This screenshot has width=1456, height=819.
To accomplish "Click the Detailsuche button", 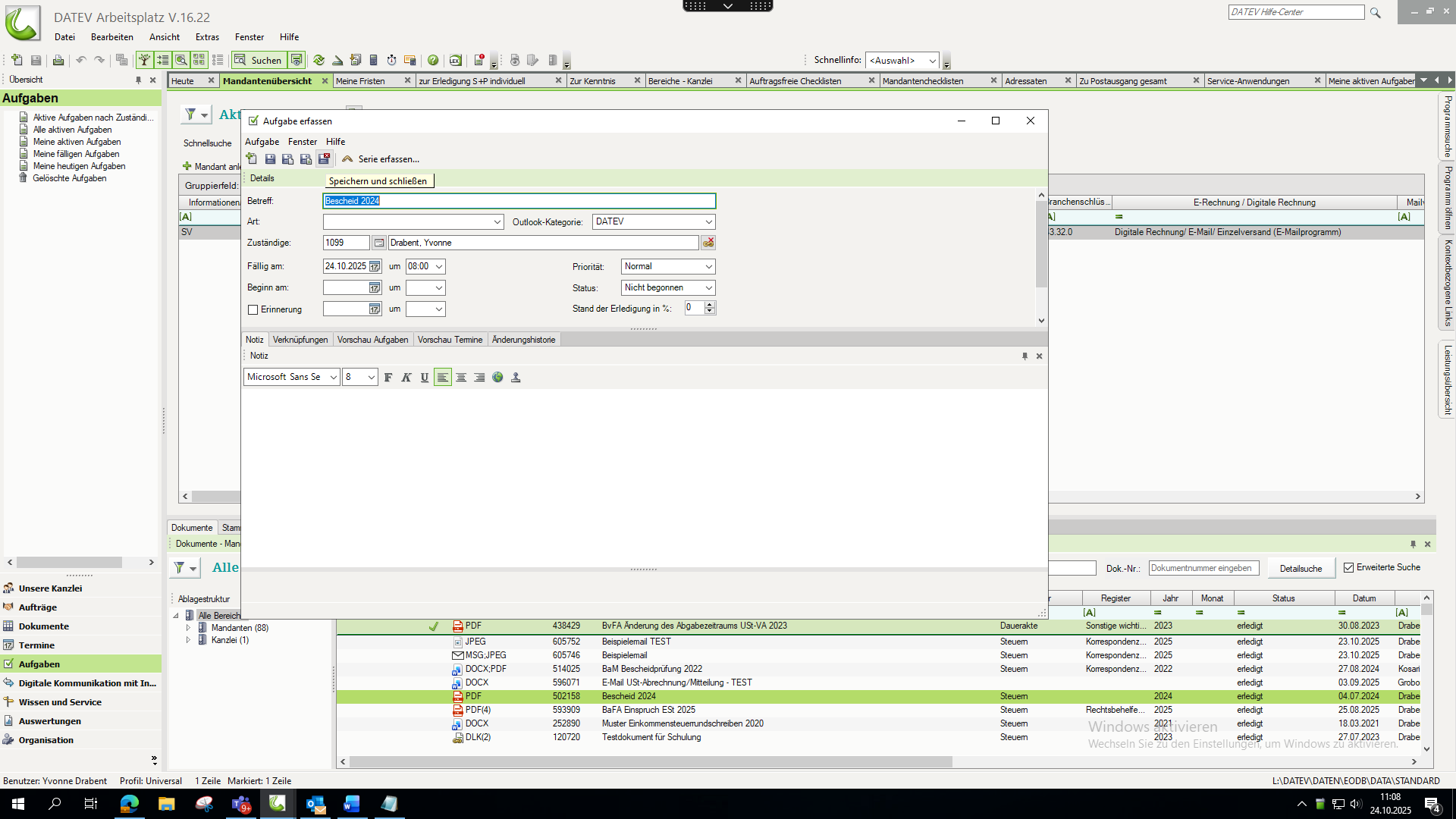I will click(1301, 569).
